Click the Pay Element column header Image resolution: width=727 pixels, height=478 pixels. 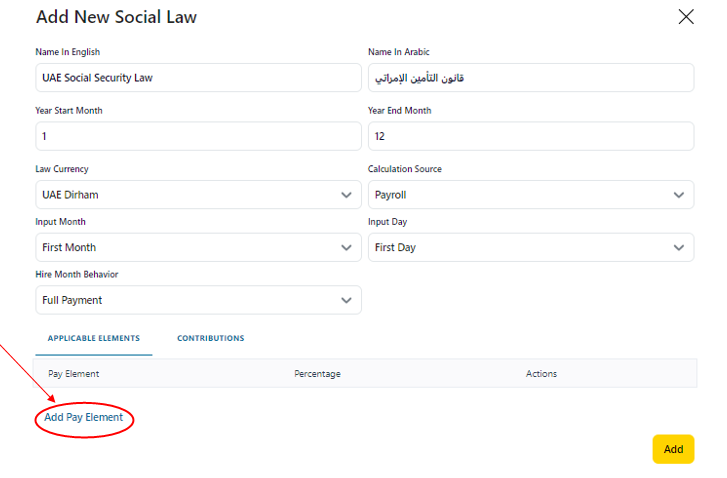(74, 374)
